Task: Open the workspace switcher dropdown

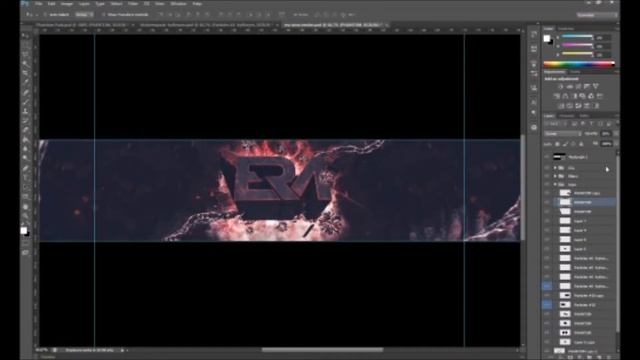Action: coord(597,15)
